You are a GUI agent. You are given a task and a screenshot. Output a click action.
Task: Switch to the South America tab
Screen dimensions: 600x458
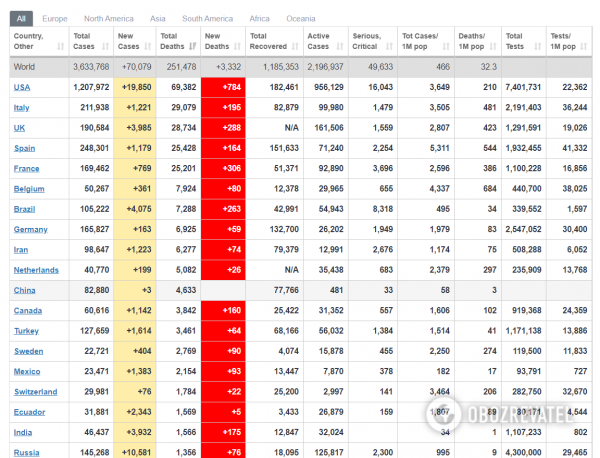pos(207,19)
